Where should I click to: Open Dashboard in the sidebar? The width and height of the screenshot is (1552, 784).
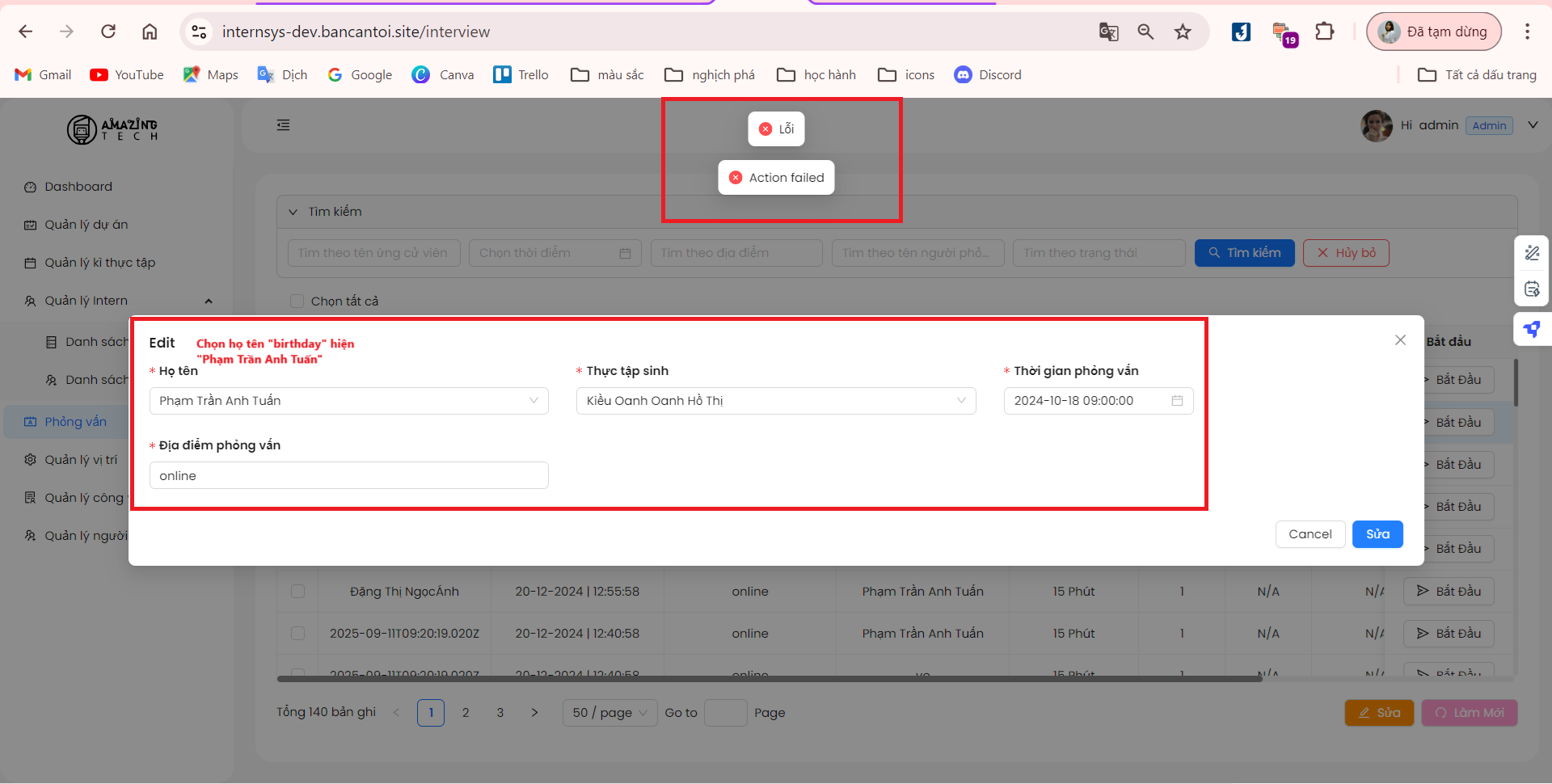[78, 187]
